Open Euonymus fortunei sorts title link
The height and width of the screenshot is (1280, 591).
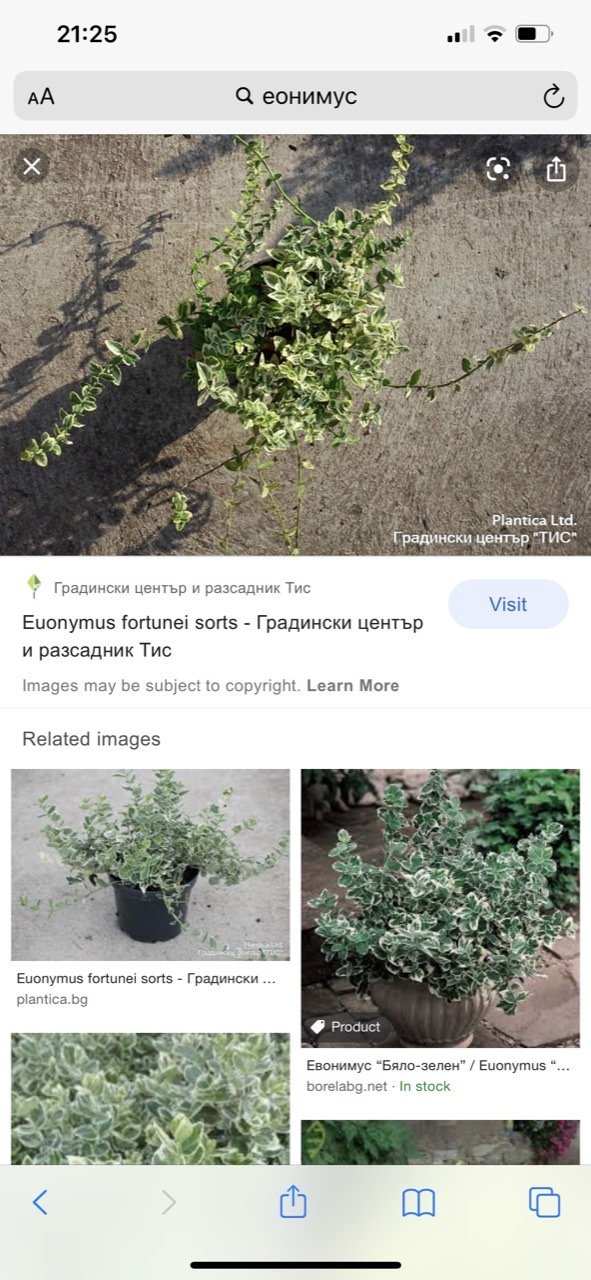tap(223, 636)
